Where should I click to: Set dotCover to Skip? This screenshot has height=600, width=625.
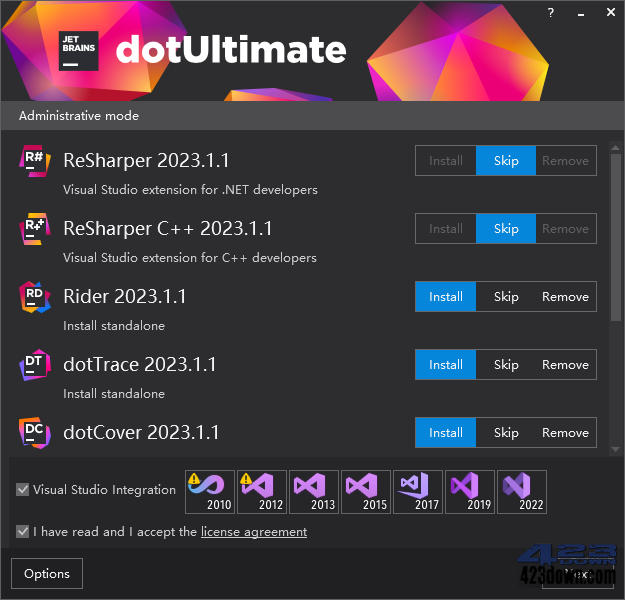[x=506, y=433]
